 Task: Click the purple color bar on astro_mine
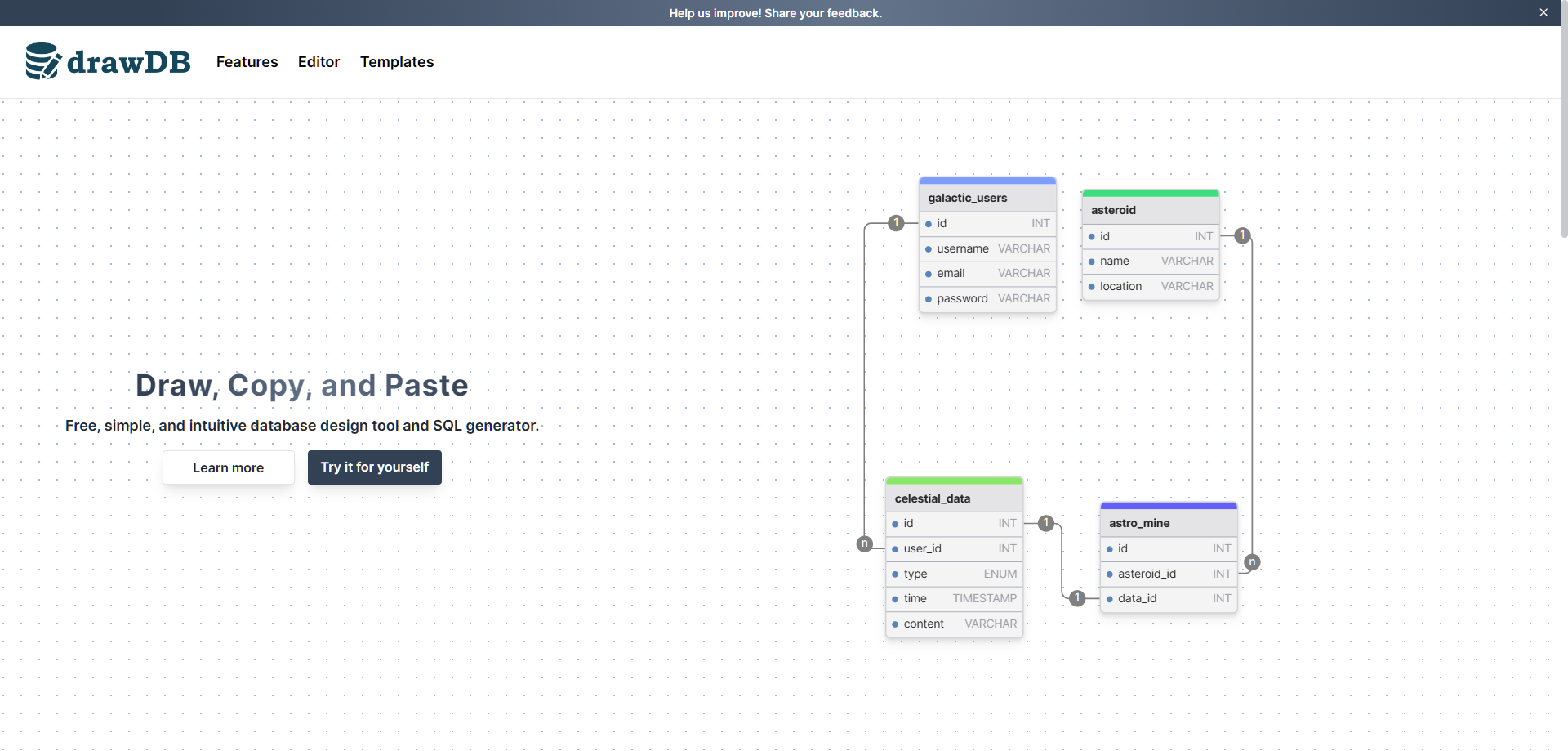tap(1169, 506)
